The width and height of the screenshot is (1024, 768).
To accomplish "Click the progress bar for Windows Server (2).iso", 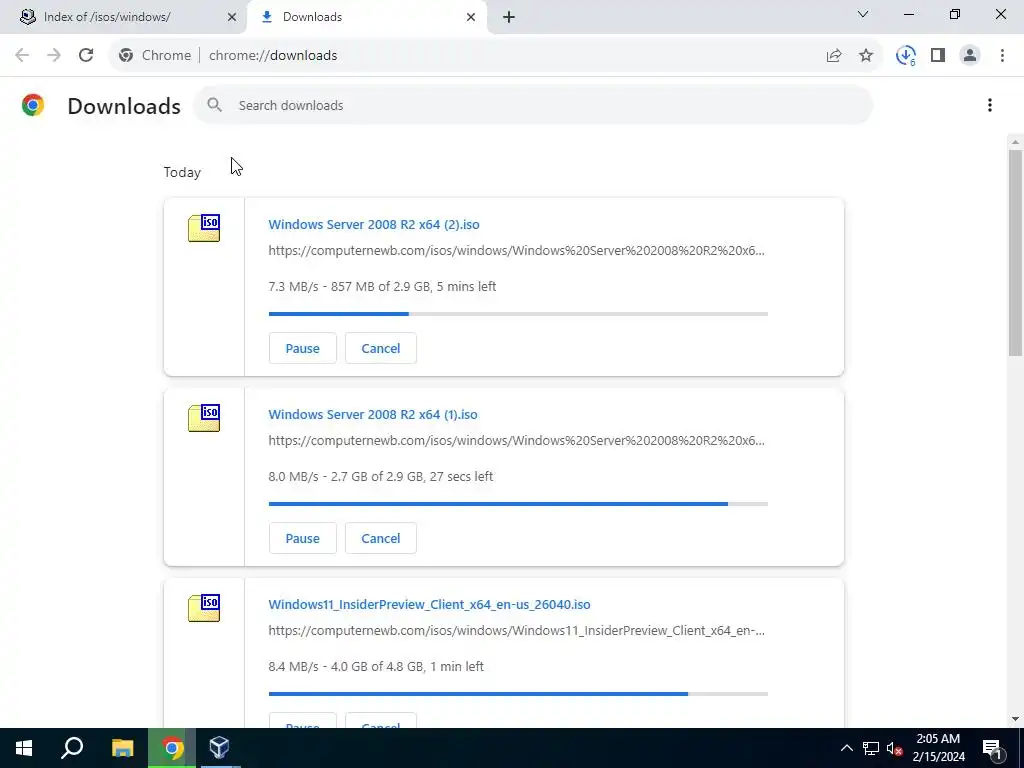I will pos(518,314).
